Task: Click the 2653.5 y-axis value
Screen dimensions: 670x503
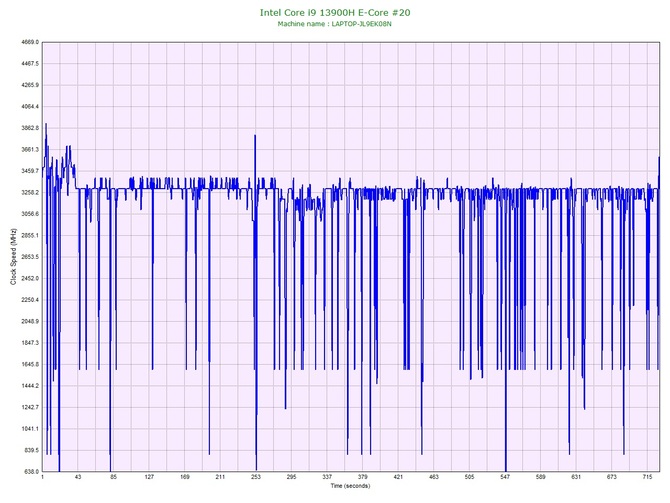Action: click(x=30, y=257)
